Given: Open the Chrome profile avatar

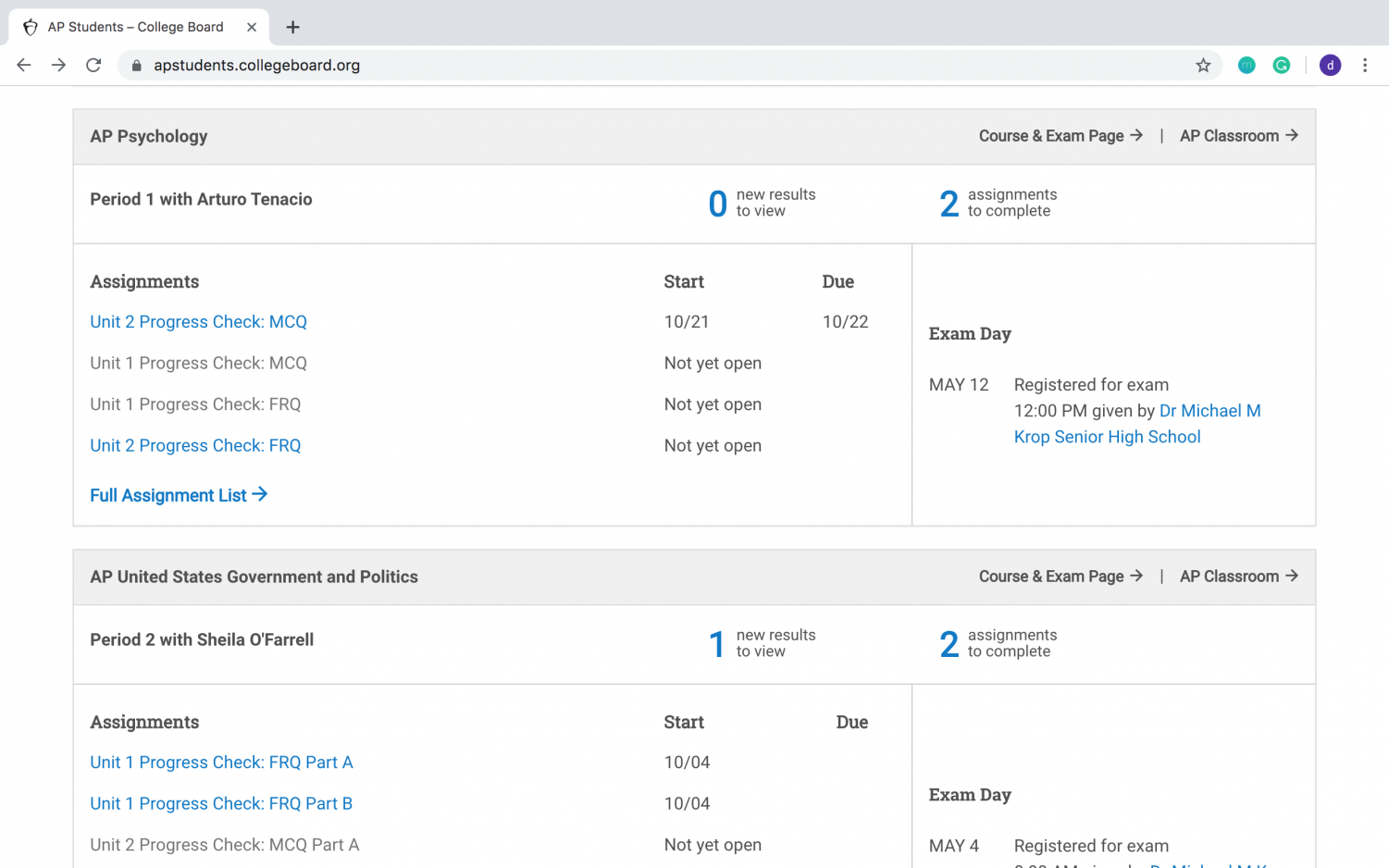Looking at the screenshot, I should [x=1330, y=65].
